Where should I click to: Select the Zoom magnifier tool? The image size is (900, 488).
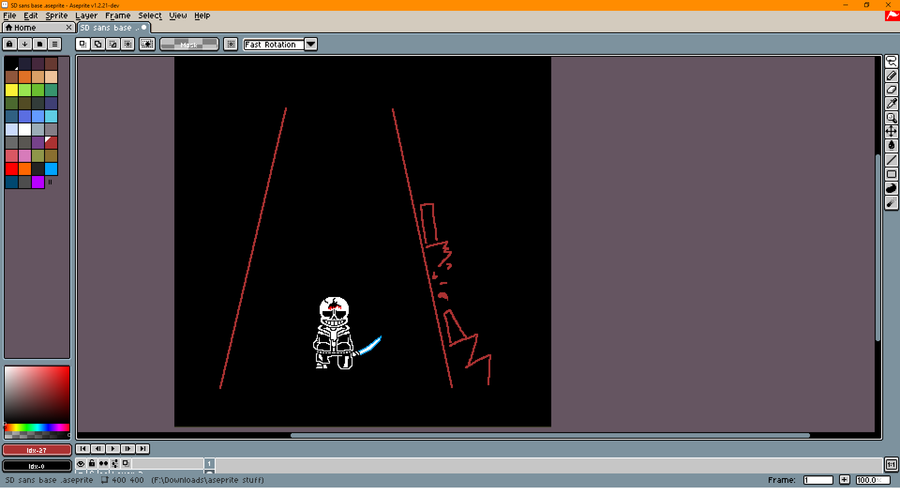pyautogui.click(x=891, y=118)
